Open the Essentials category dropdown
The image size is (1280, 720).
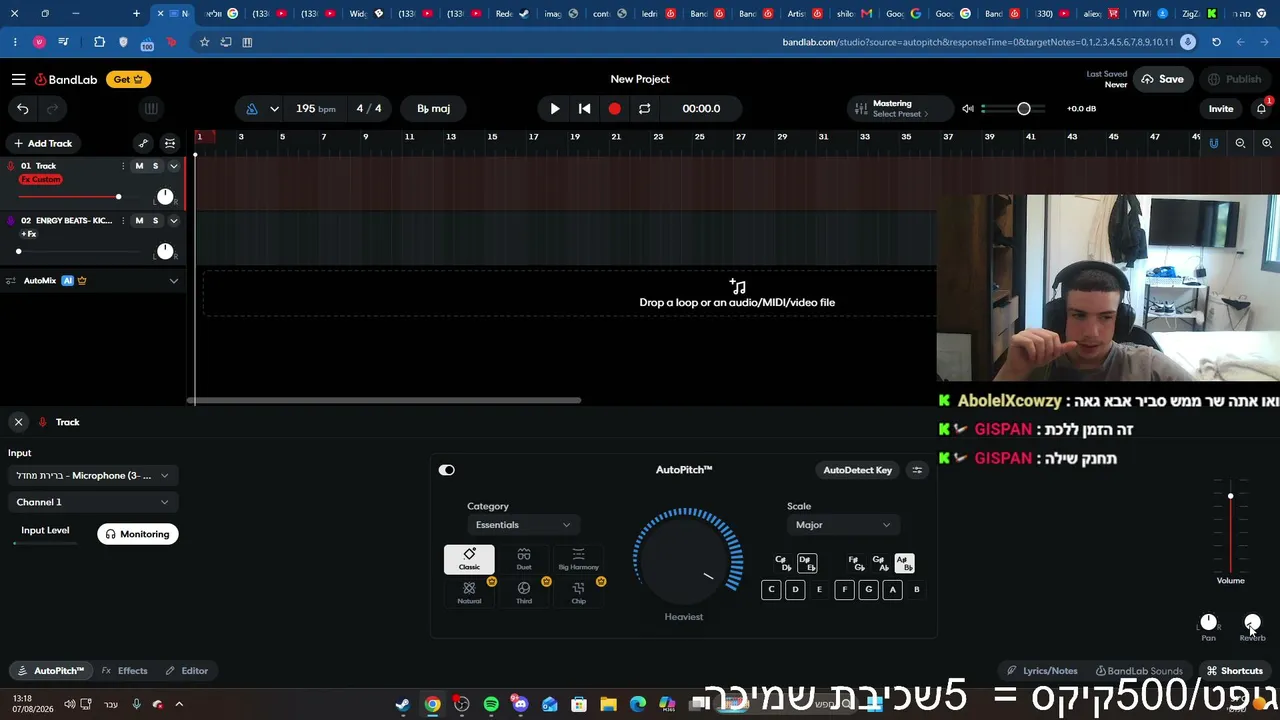point(523,525)
